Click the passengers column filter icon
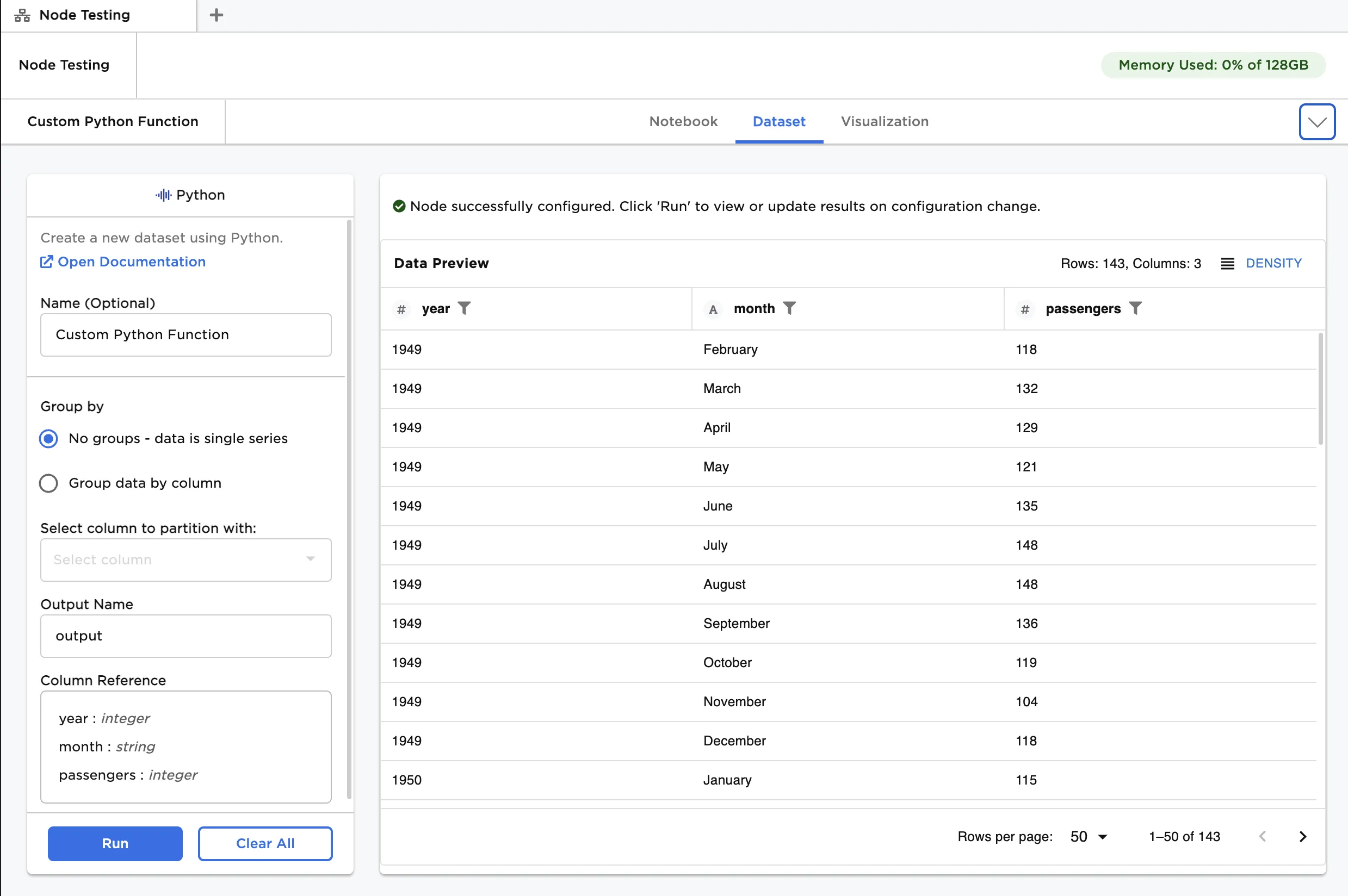 (x=1135, y=309)
